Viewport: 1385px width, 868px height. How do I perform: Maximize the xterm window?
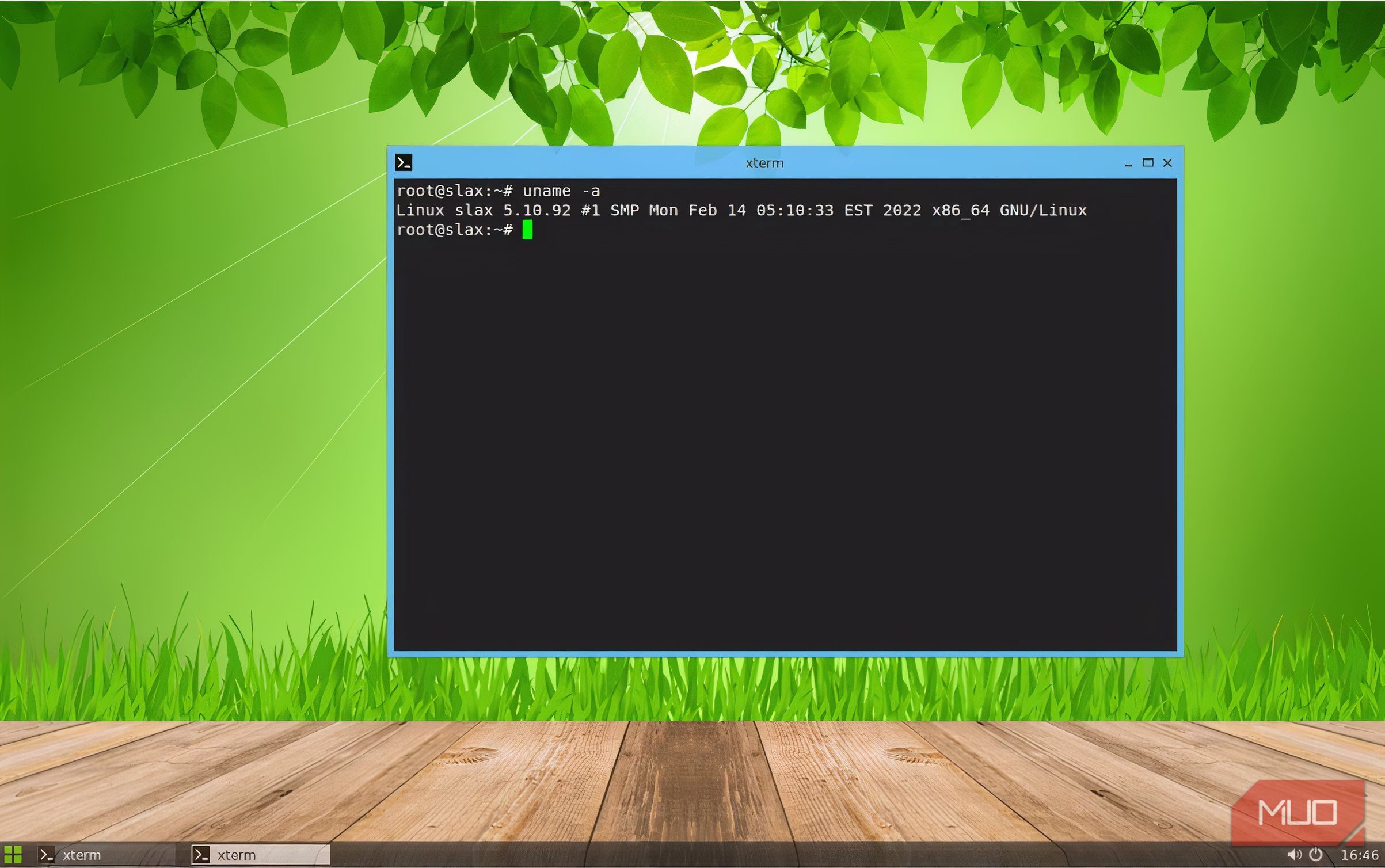pos(1148,163)
